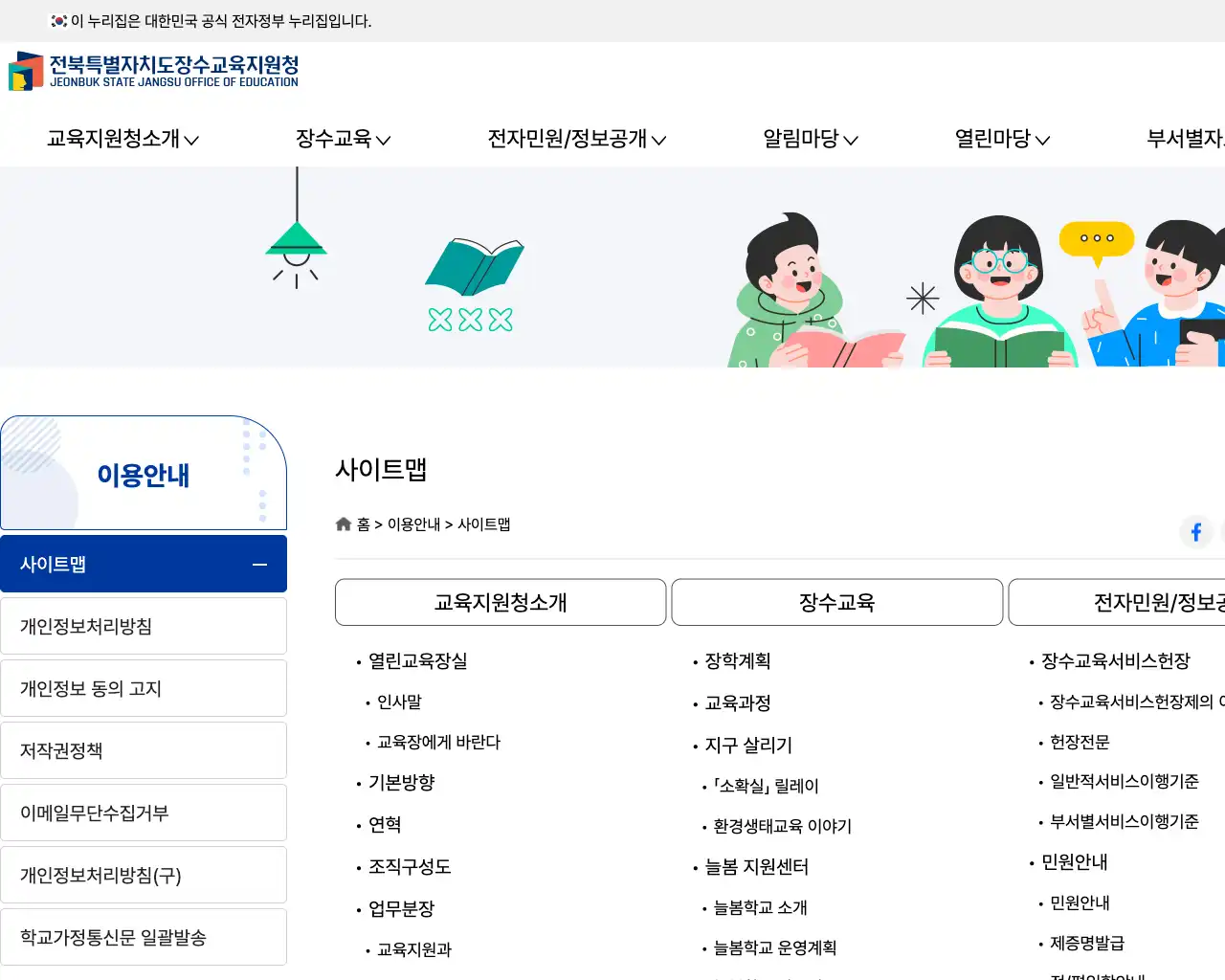Open 이메일무단수집거부 in the sidebar

144,812
